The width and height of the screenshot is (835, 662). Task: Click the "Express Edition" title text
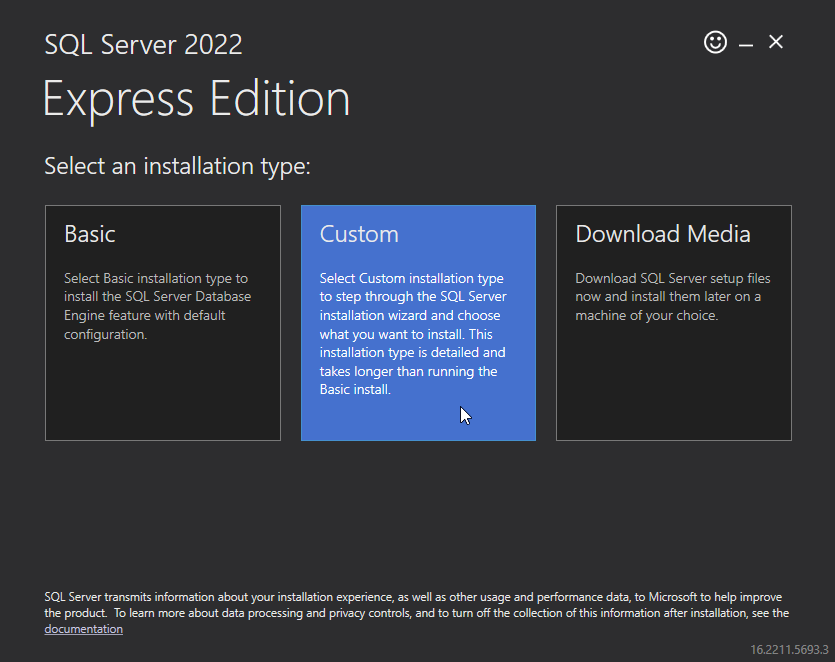pyautogui.click(x=197, y=99)
